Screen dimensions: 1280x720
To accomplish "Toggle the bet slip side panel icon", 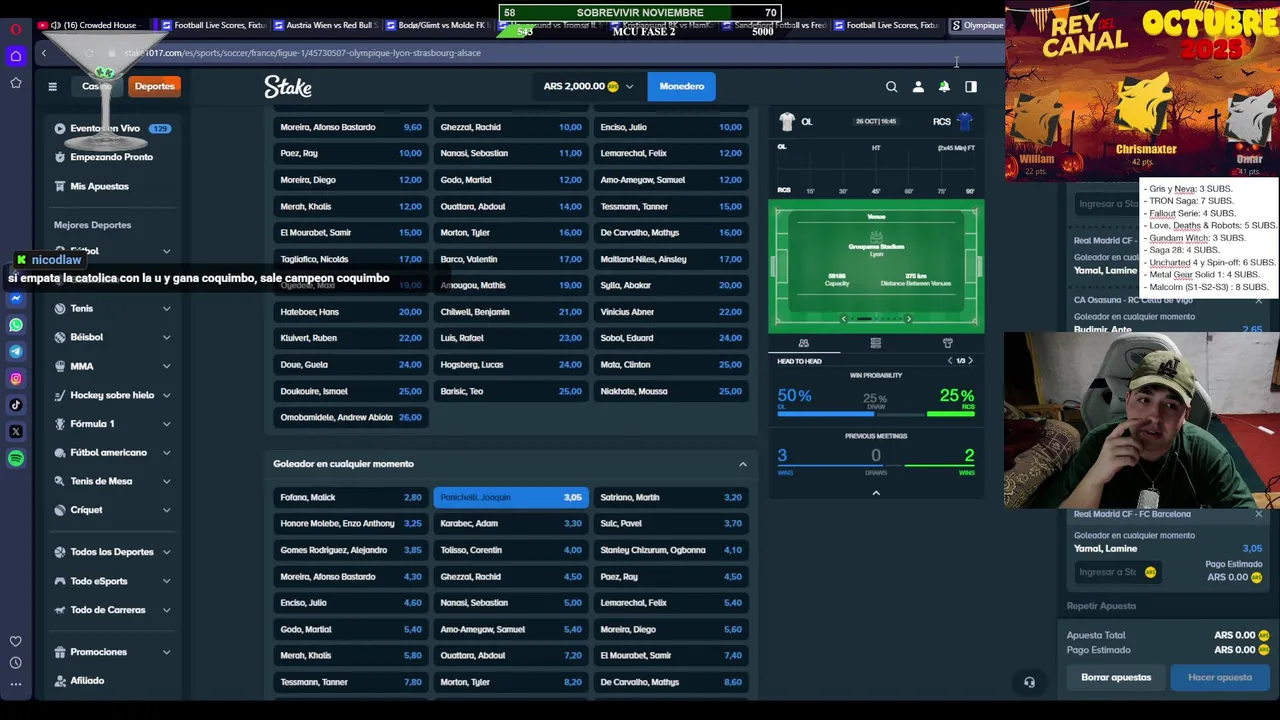I will (x=971, y=87).
